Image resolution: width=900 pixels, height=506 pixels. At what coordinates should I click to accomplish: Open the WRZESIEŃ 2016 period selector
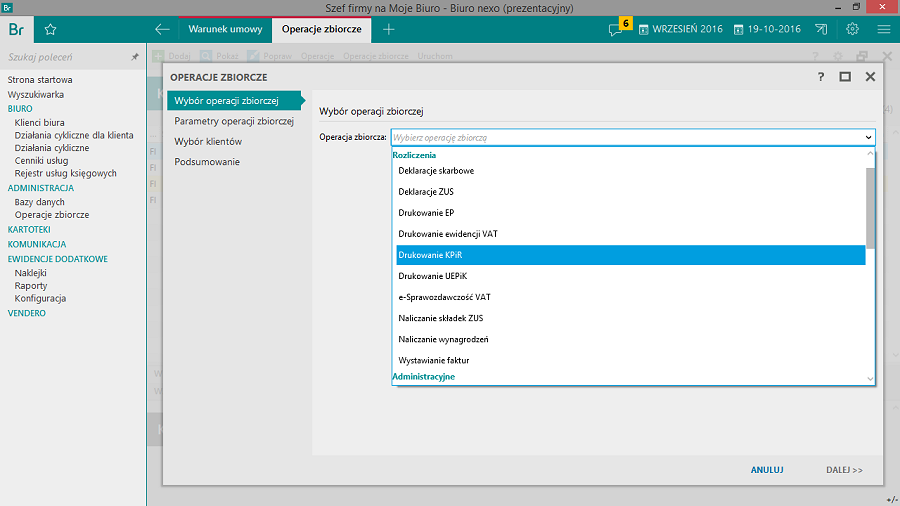coord(680,29)
